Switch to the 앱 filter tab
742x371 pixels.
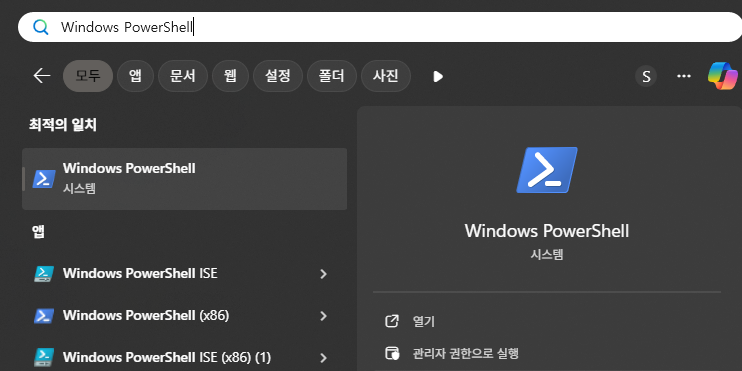click(135, 76)
